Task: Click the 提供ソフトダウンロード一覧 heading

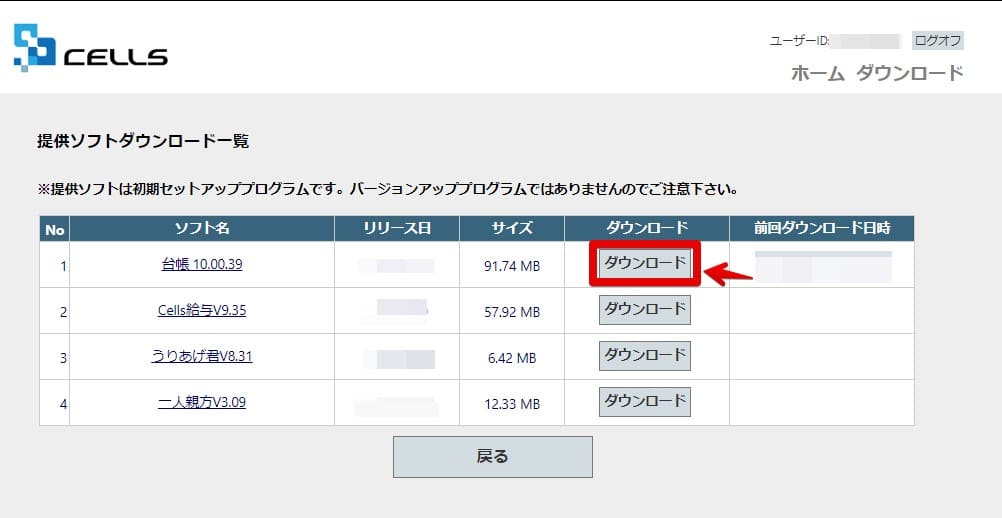Action: pos(143,141)
